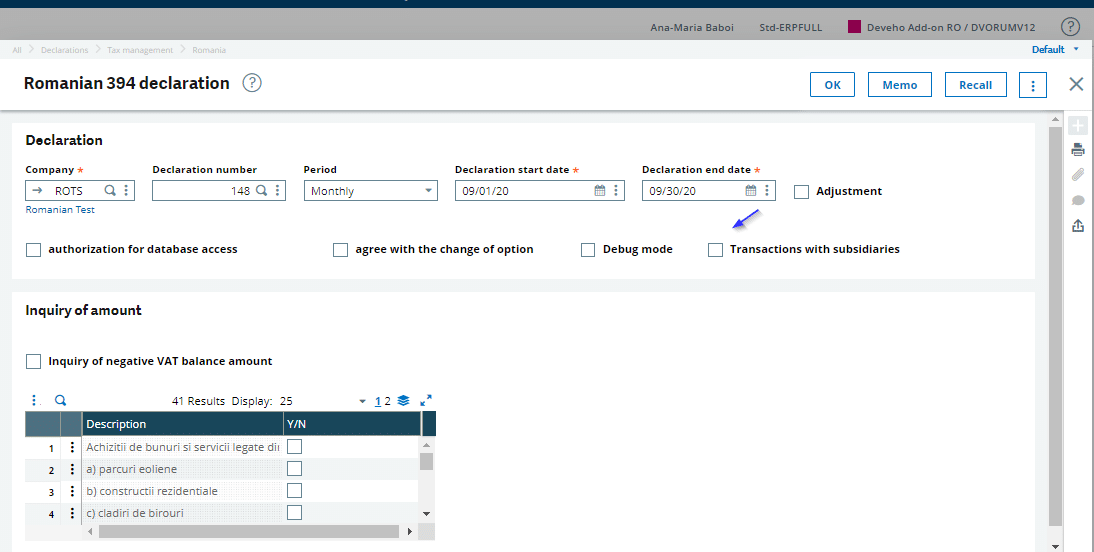Tick Y/N for constructii rezidentiale row
Image resolution: width=1094 pixels, height=552 pixels.
[x=294, y=491]
